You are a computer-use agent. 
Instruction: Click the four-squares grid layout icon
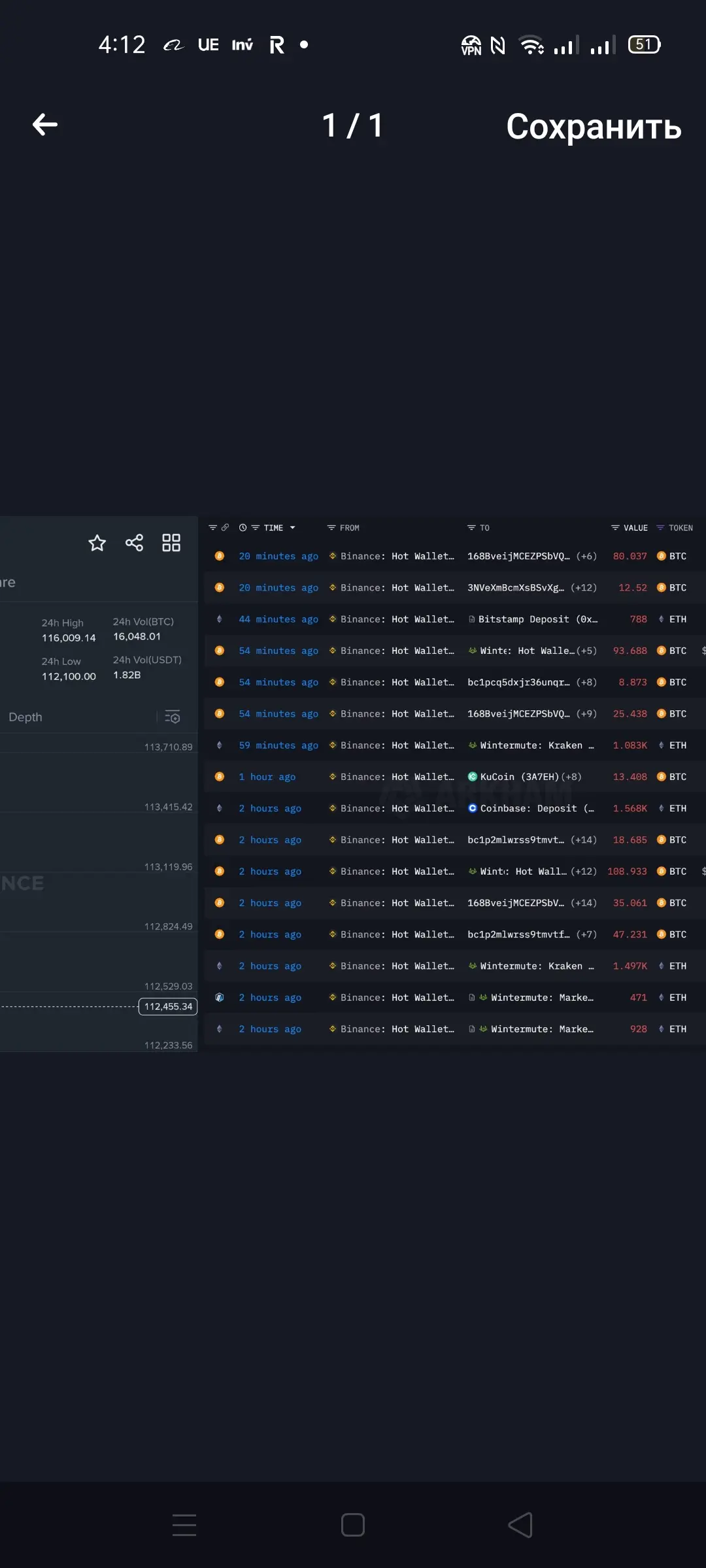pos(171,543)
